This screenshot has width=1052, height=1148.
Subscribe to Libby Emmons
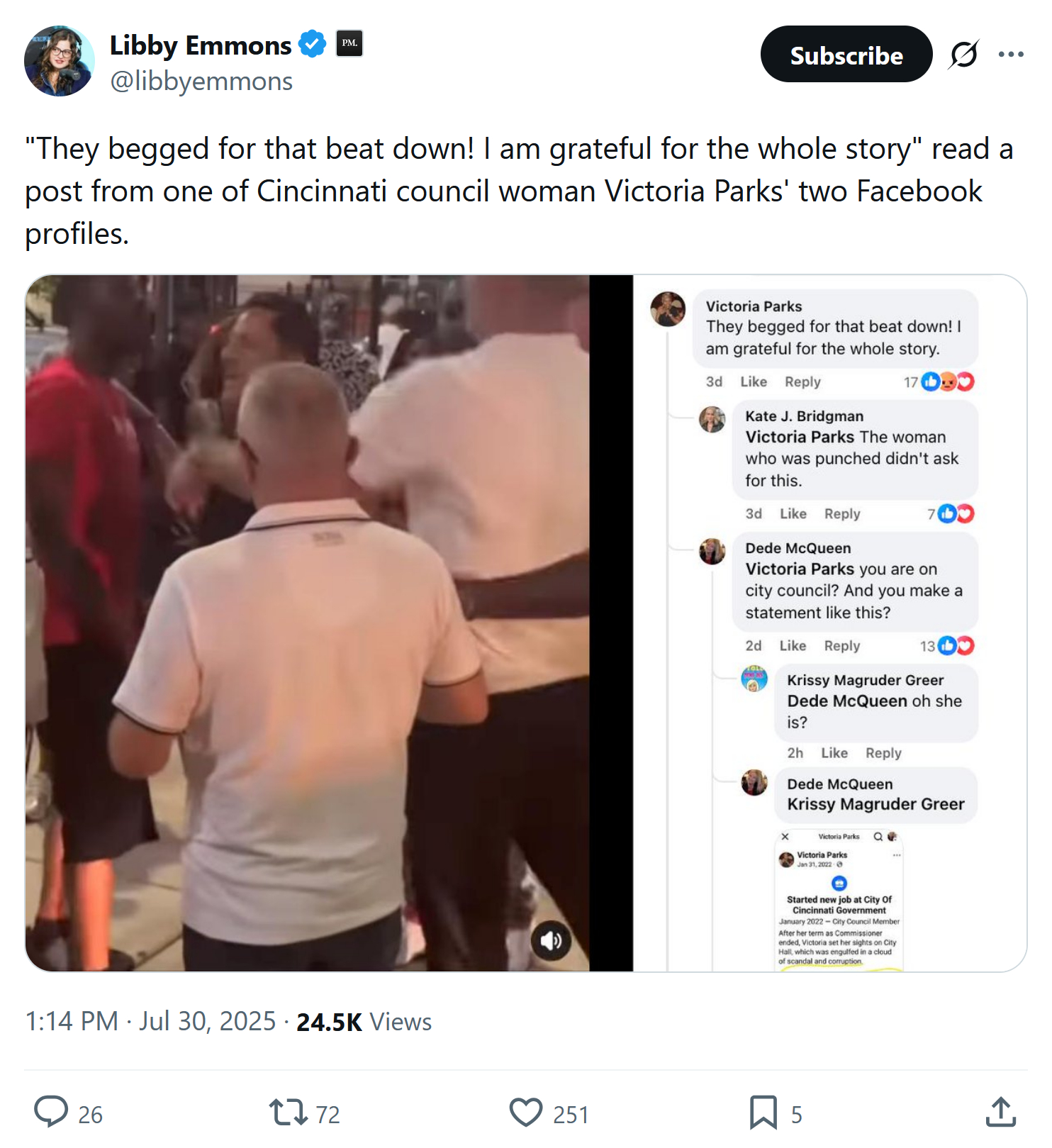pyautogui.click(x=846, y=55)
